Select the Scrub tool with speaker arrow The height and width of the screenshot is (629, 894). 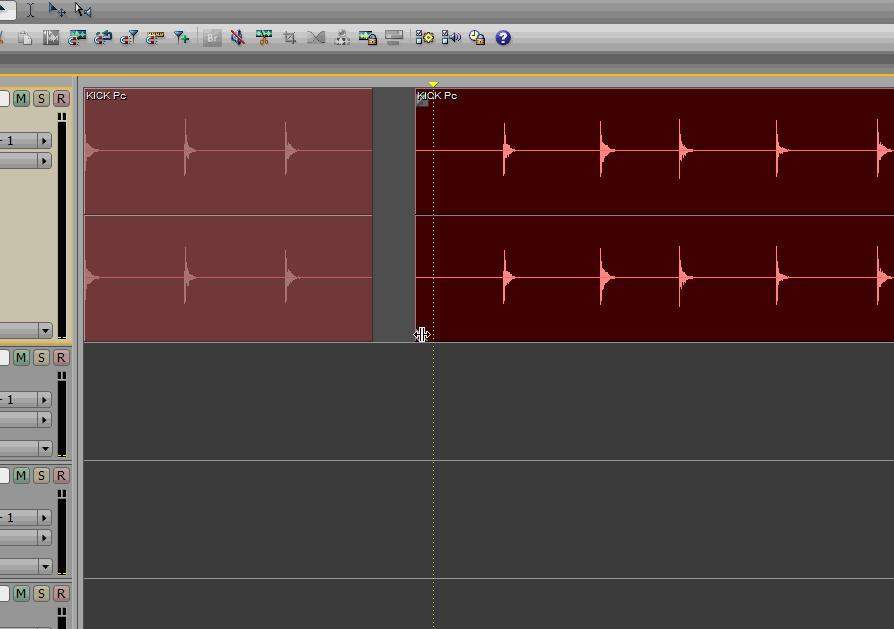point(83,10)
